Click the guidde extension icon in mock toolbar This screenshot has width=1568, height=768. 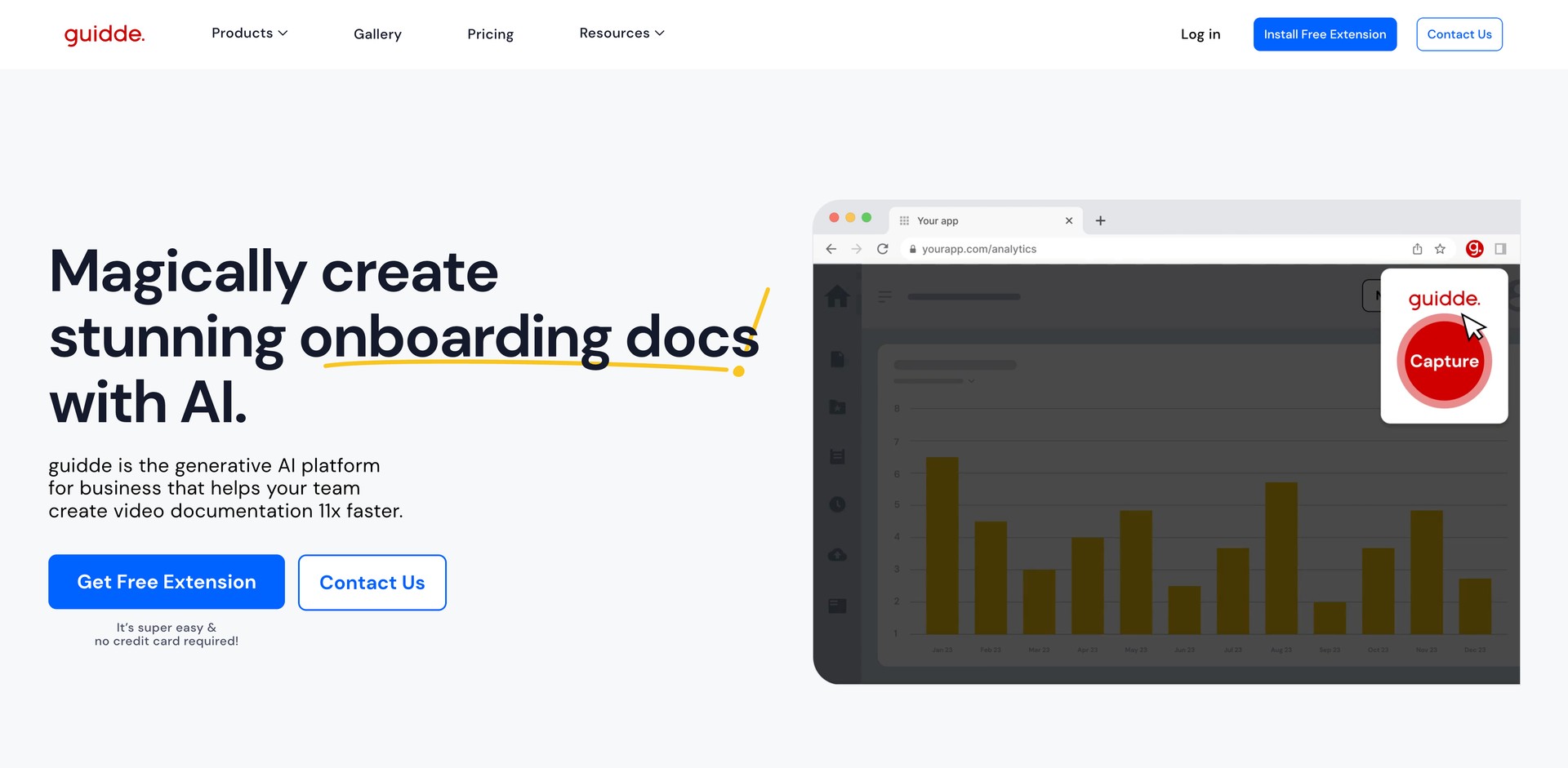[x=1474, y=249]
